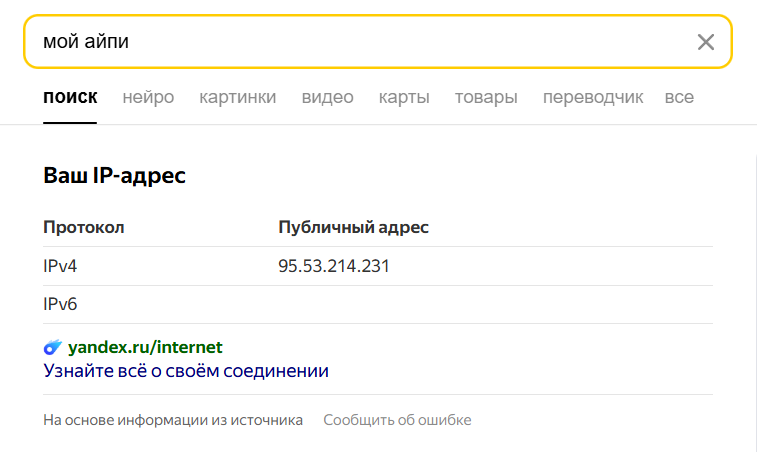Go to the "видео" tab
This screenshot has height=452, width=757.
(327, 97)
